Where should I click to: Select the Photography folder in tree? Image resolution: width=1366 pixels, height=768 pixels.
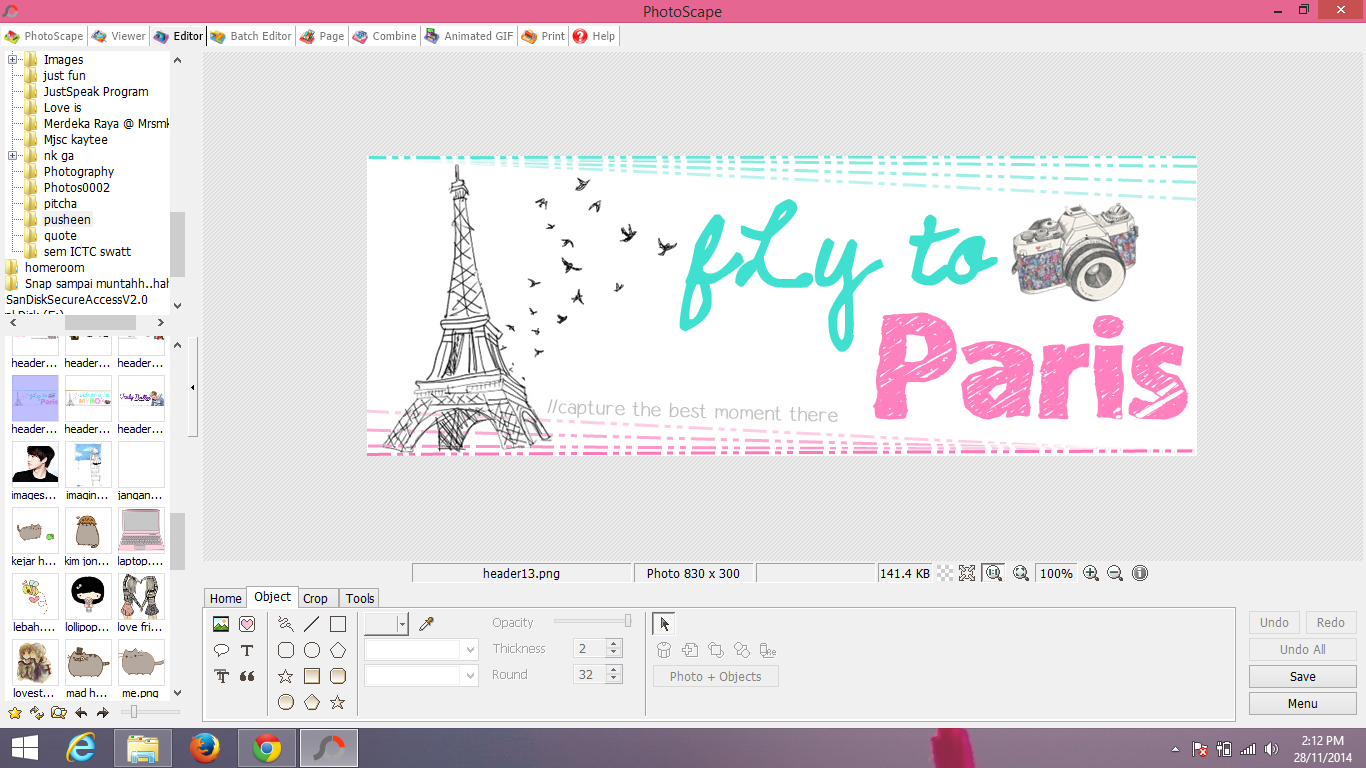coord(79,171)
